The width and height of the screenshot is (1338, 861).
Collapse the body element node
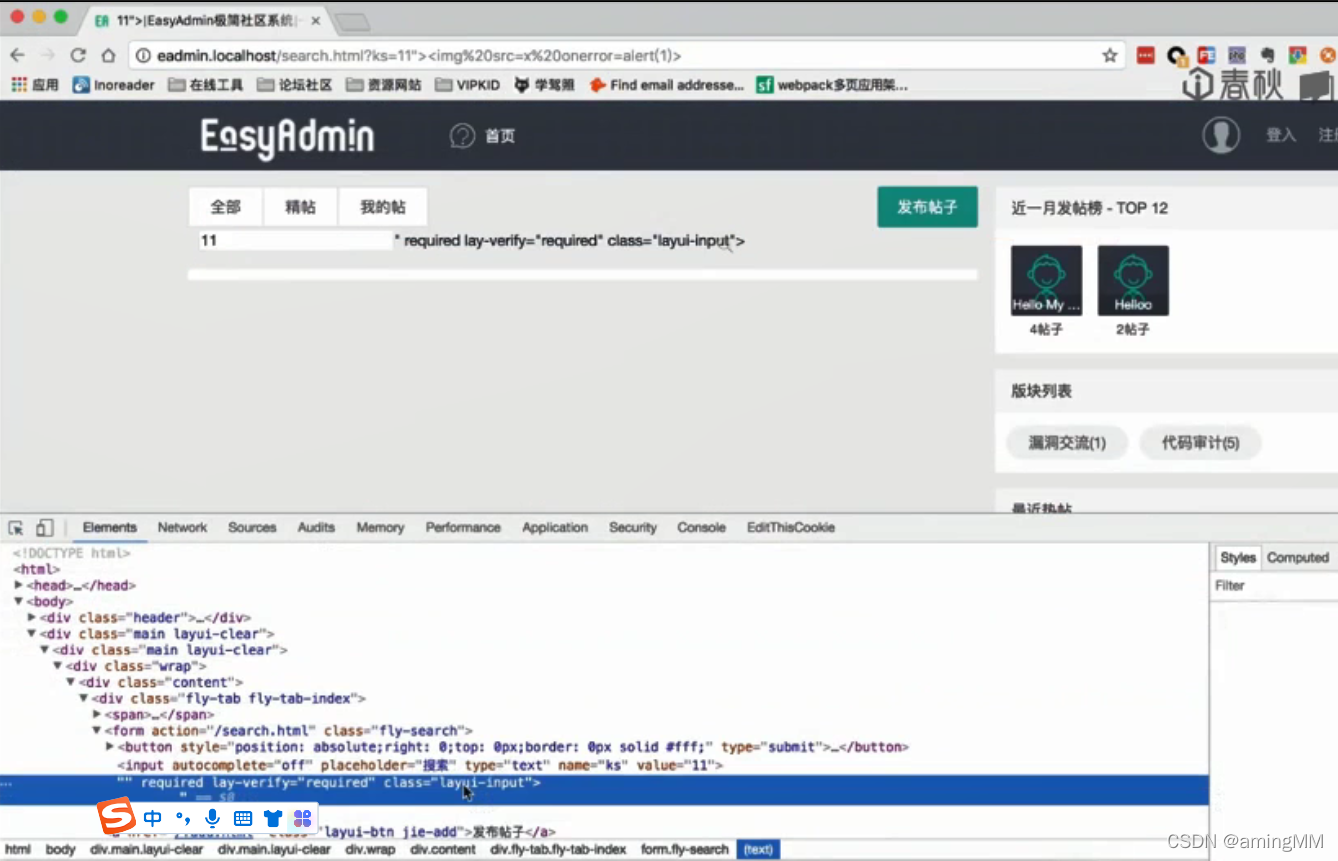(x=18, y=601)
